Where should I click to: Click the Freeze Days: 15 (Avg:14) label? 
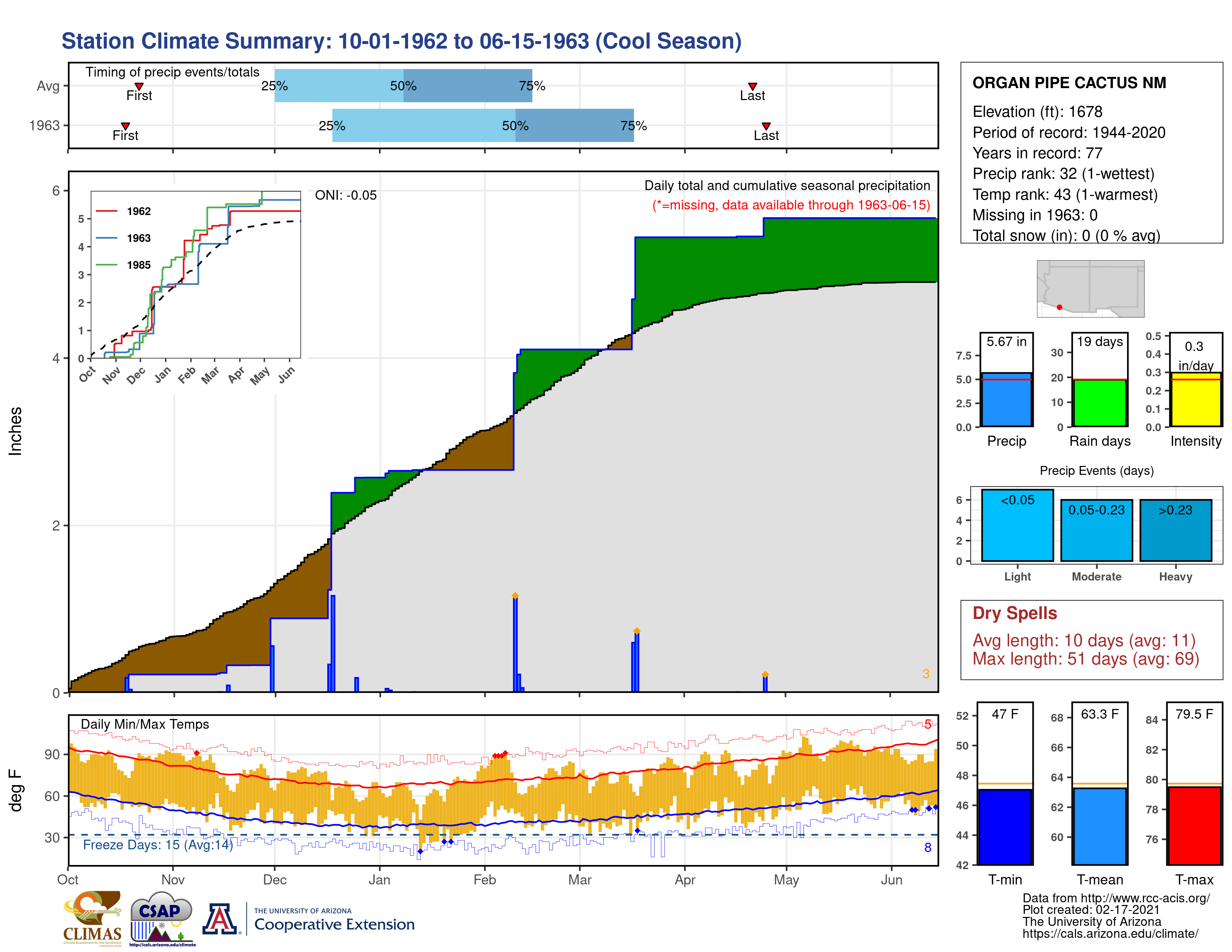158,844
